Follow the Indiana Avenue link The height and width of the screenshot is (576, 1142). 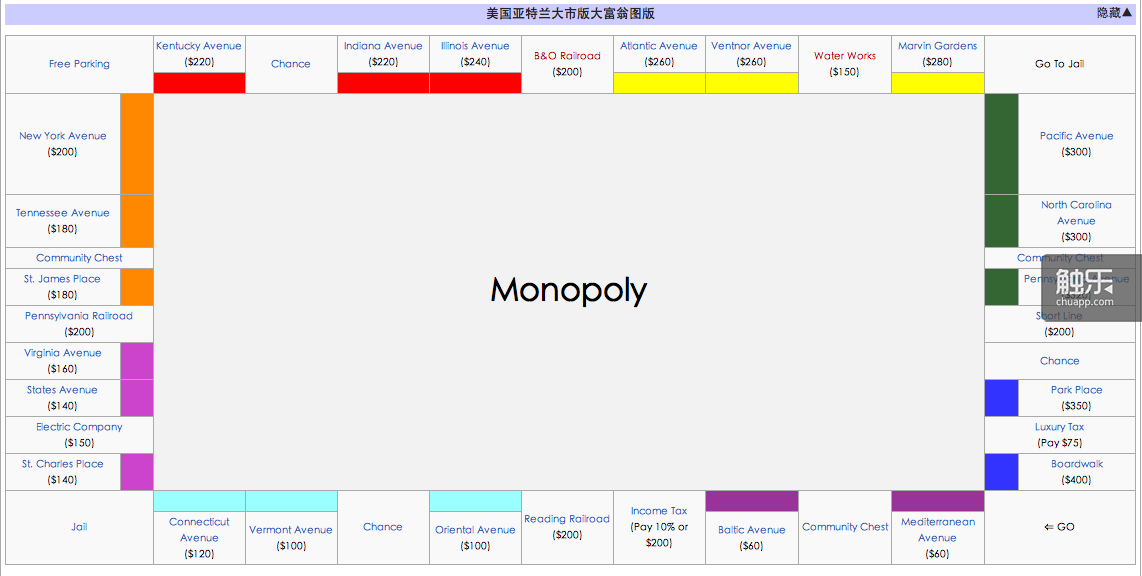click(383, 46)
